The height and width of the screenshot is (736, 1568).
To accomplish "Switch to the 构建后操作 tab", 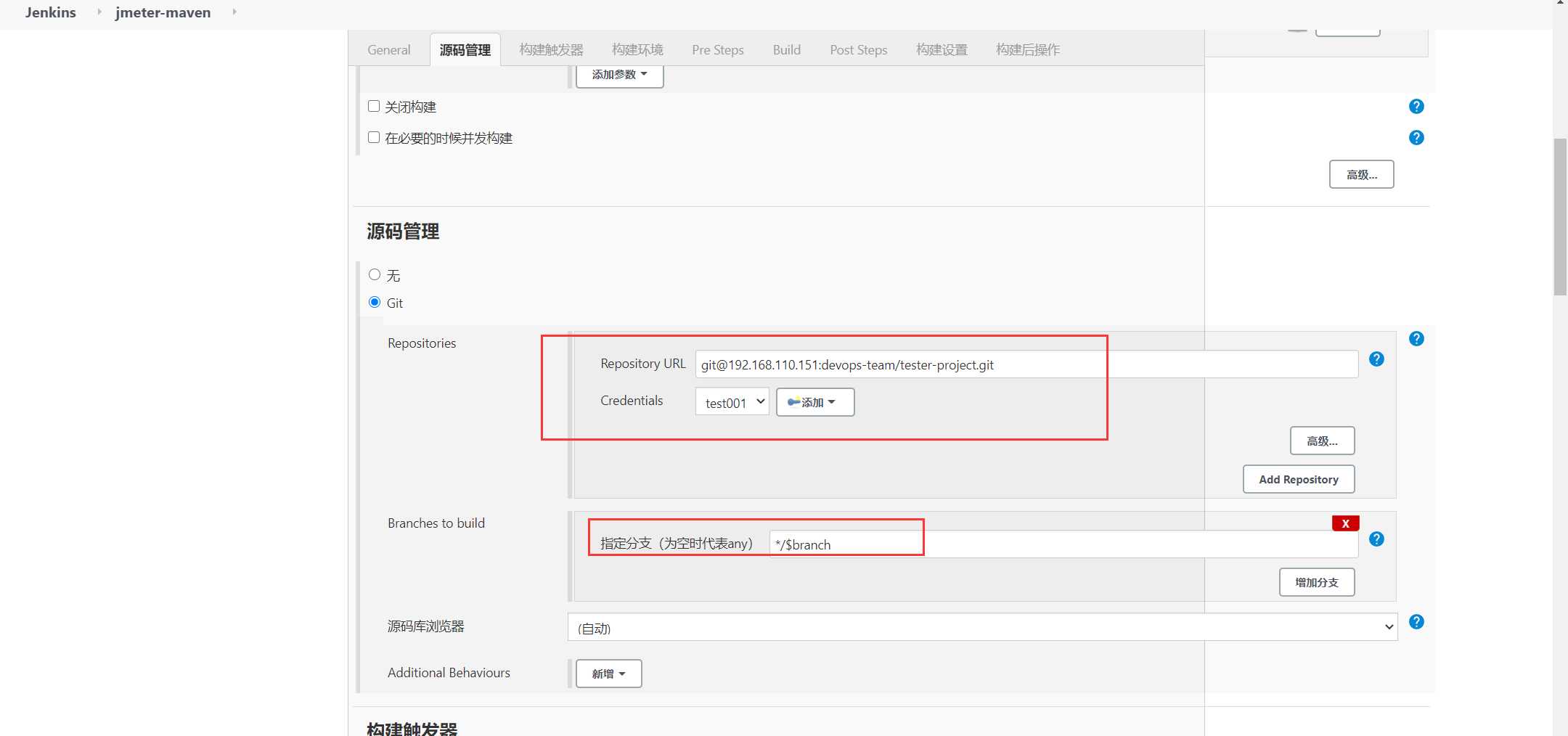I will pos(1028,50).
